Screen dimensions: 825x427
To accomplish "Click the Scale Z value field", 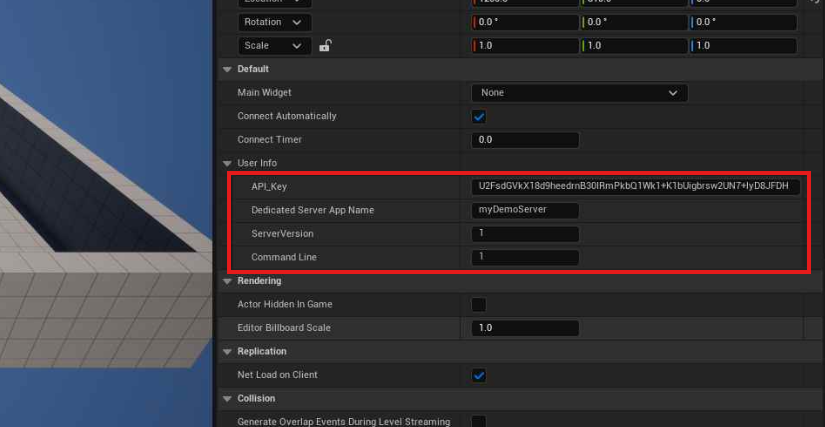I will tap(743, 46).
